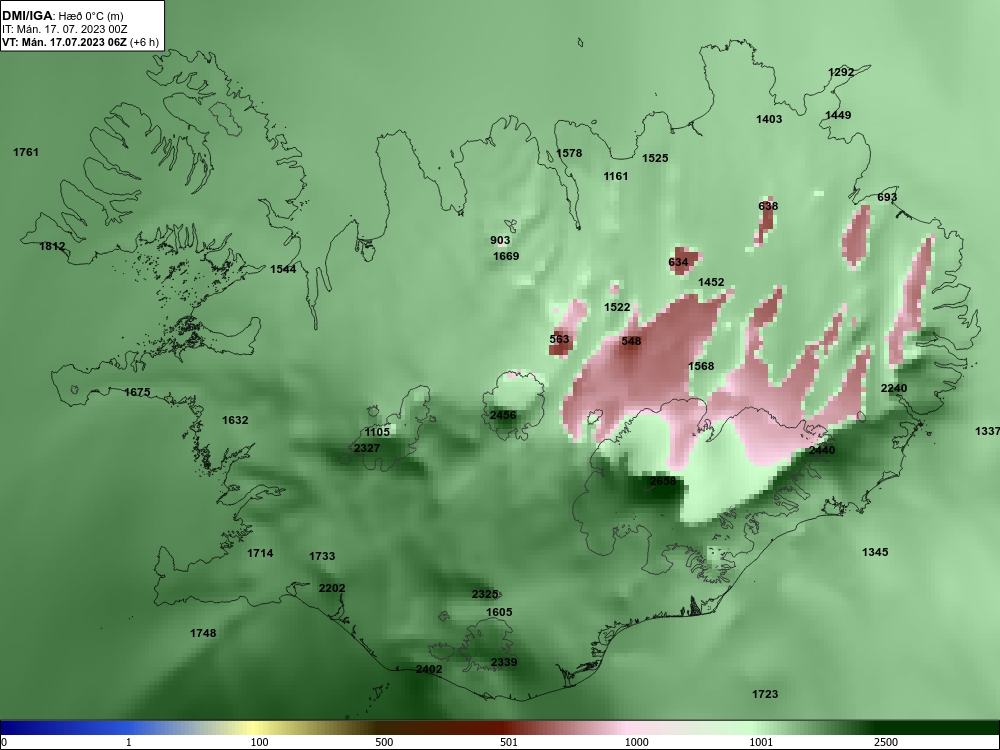Click the map value 903
This screenshot has width=1000, height=750.
[x=501, y=240]
